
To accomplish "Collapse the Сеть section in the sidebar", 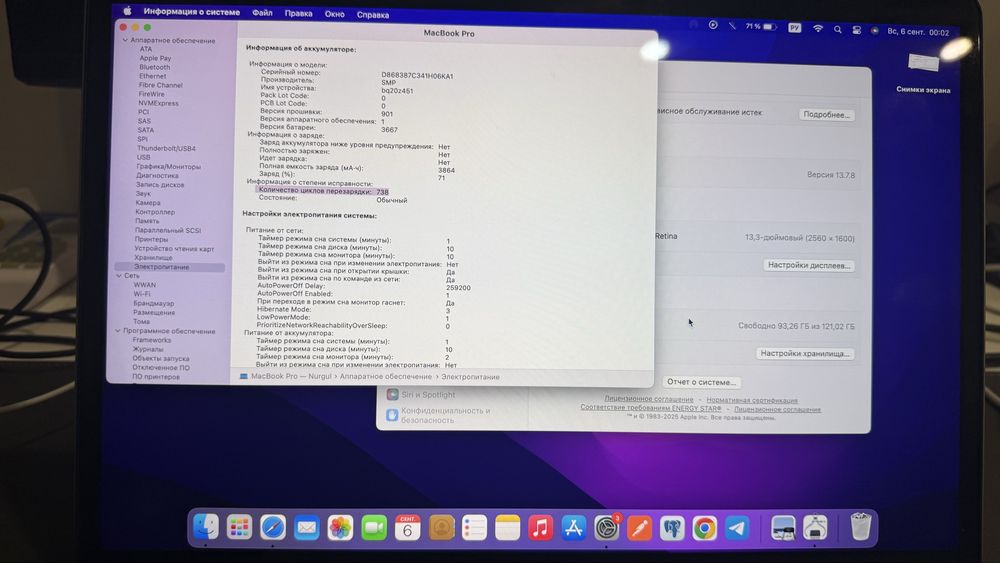I will click(119, 275).
